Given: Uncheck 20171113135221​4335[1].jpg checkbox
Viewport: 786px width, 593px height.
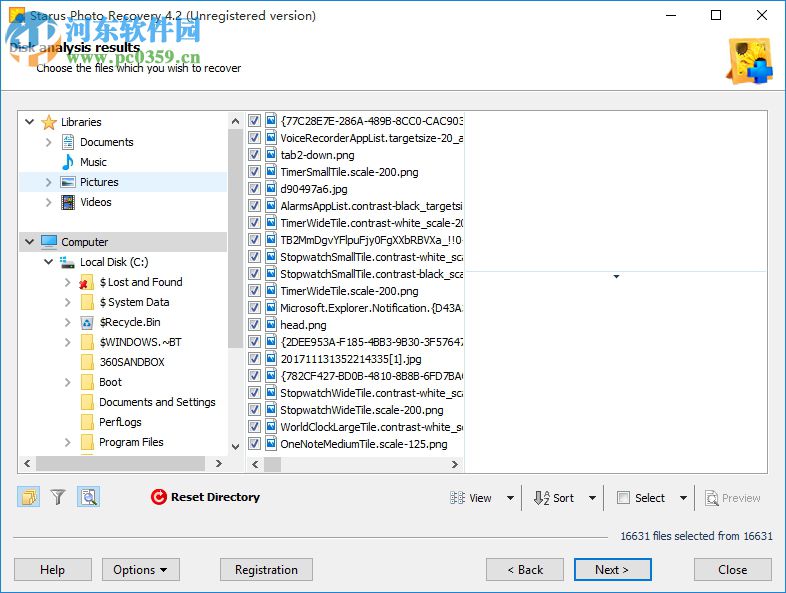Looking at the screenshot, I should [254, 358].
